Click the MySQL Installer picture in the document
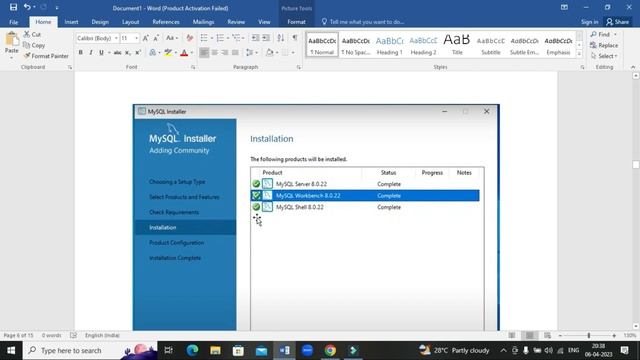Viewport: 640px width, 360px height. [316, 217]
